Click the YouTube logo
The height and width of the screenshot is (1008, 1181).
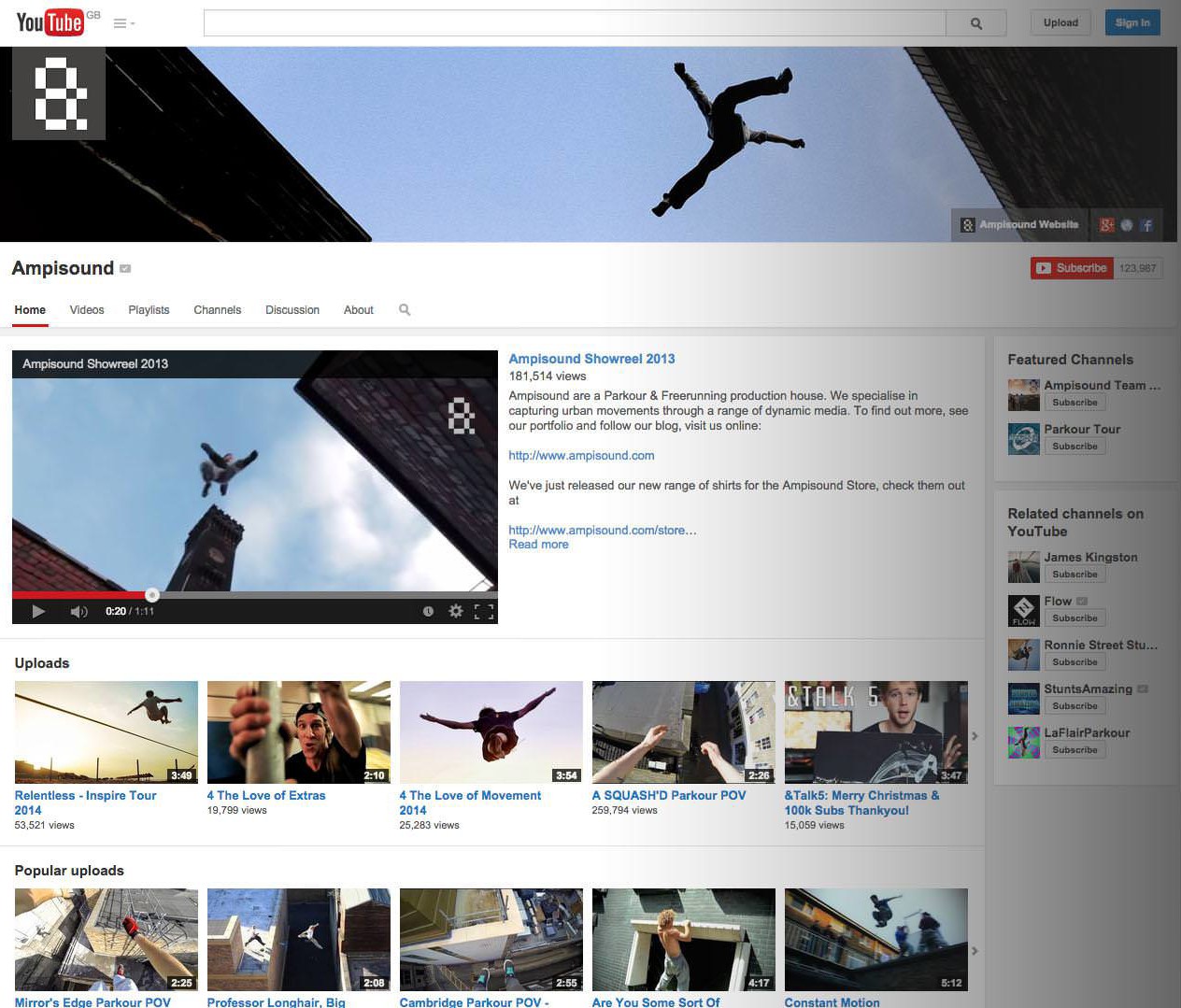[x=50, y=22]
